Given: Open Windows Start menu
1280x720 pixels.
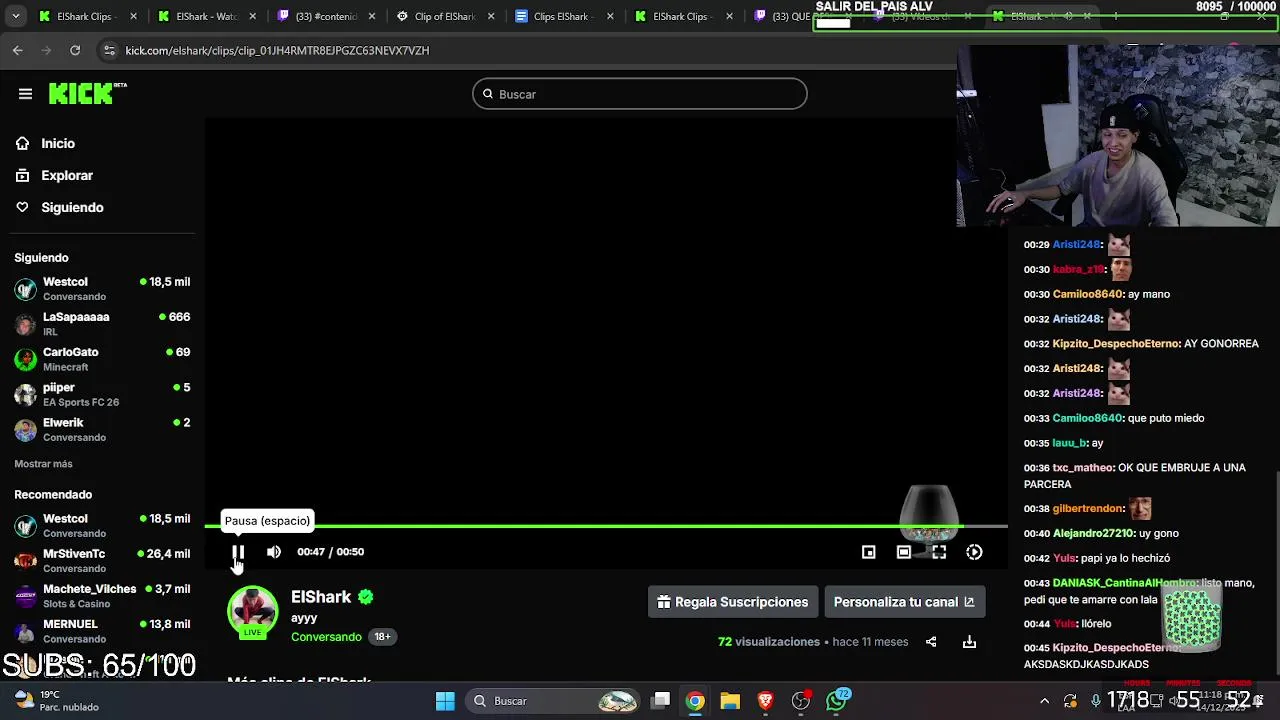Looking at the screenshot, I should pyautogui.click(x=445, y=701).
